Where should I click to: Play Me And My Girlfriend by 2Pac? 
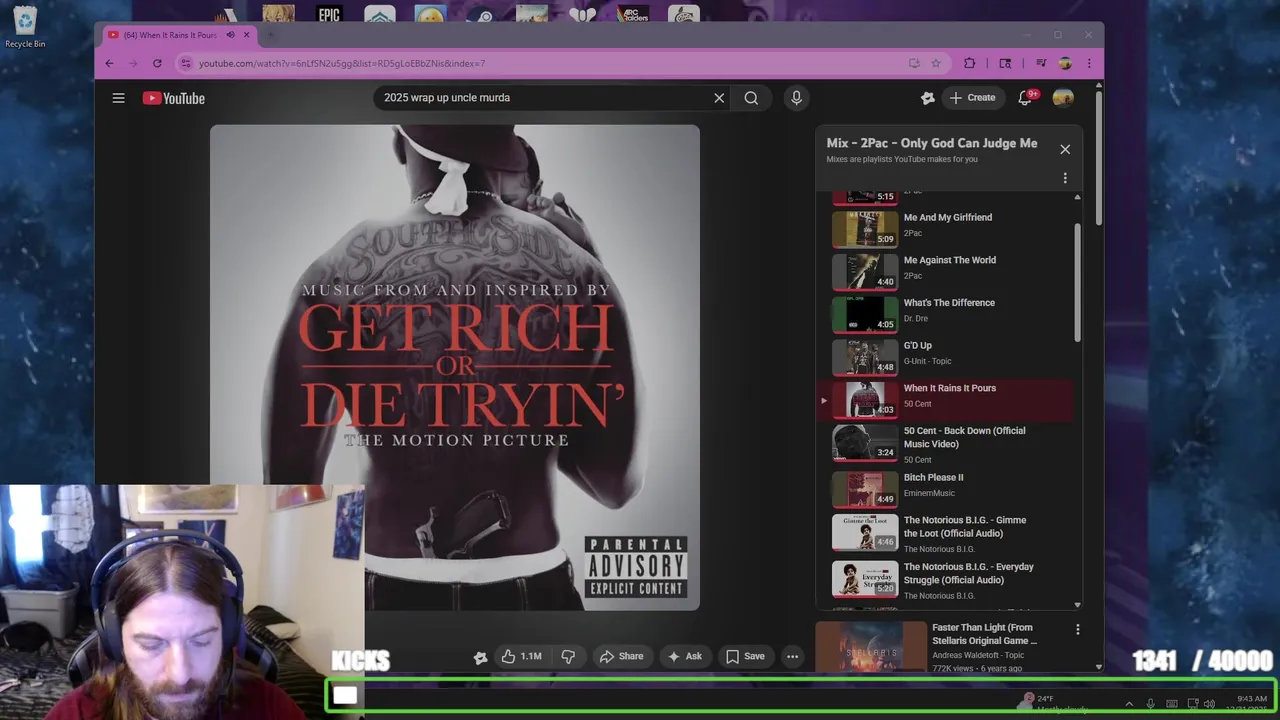tap(945, 228)
